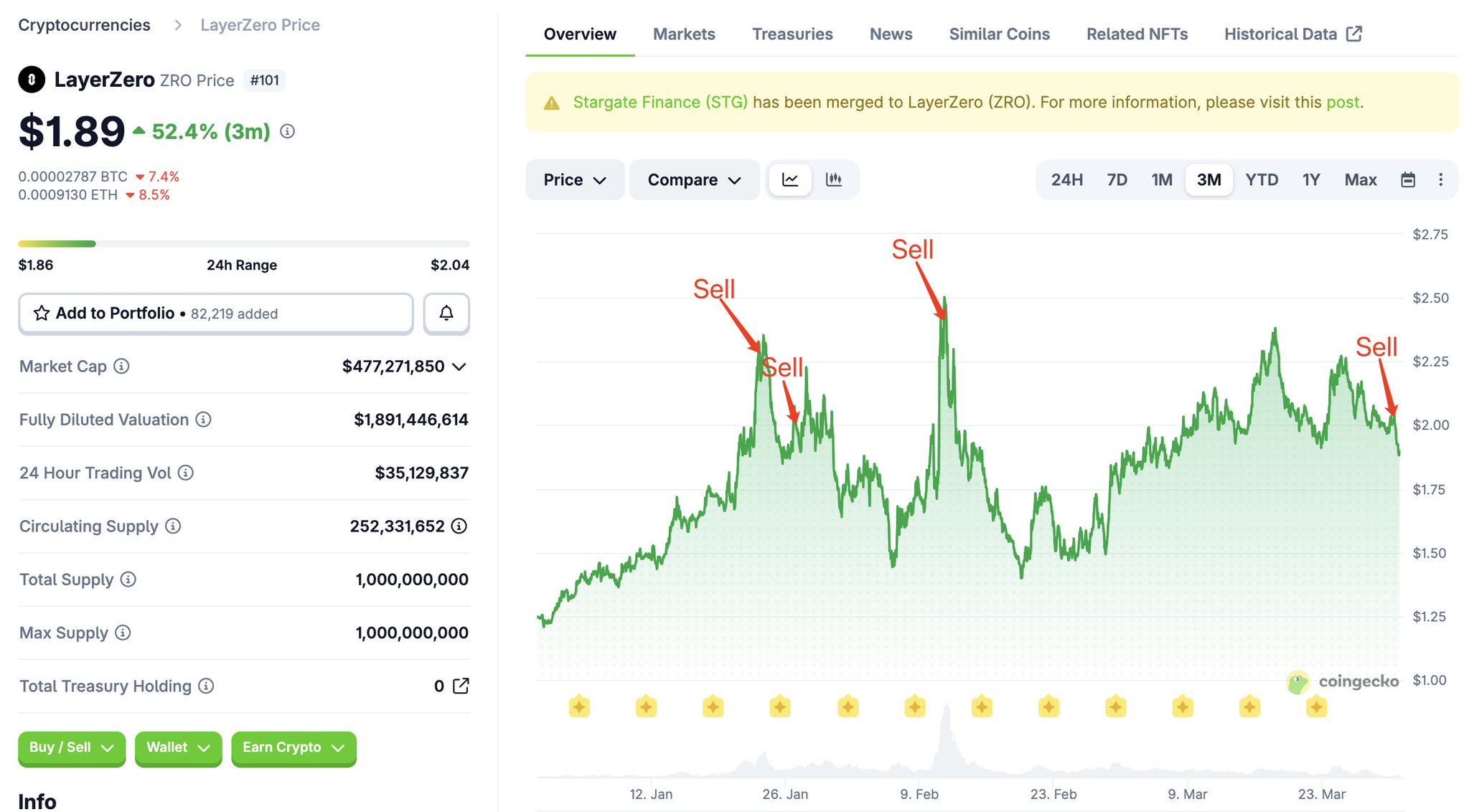Select the line chart view icon
The width and height of the screenshot is (1469, 812).
(x=790, y=180)
